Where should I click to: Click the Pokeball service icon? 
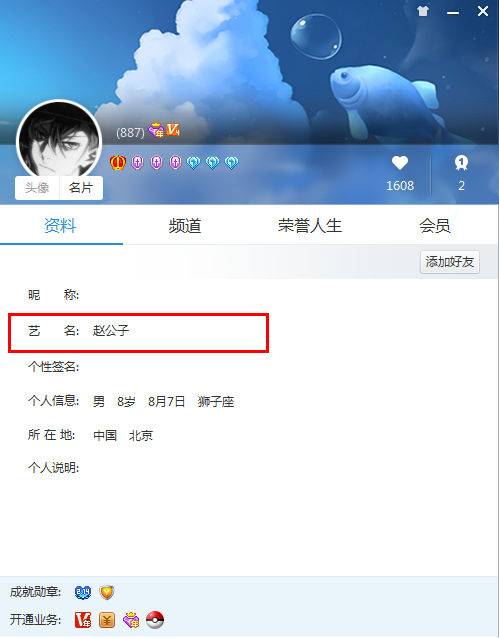[x=155, y=620]
